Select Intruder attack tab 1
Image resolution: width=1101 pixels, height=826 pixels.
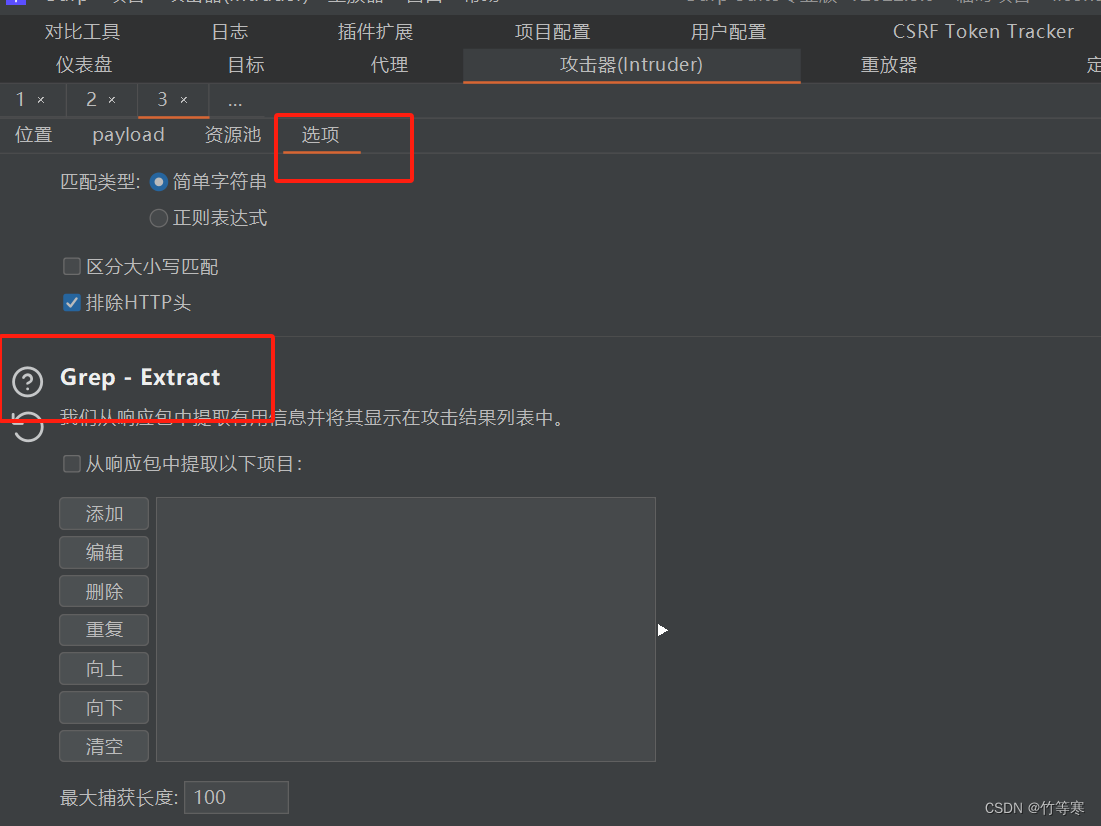[20, 100]
